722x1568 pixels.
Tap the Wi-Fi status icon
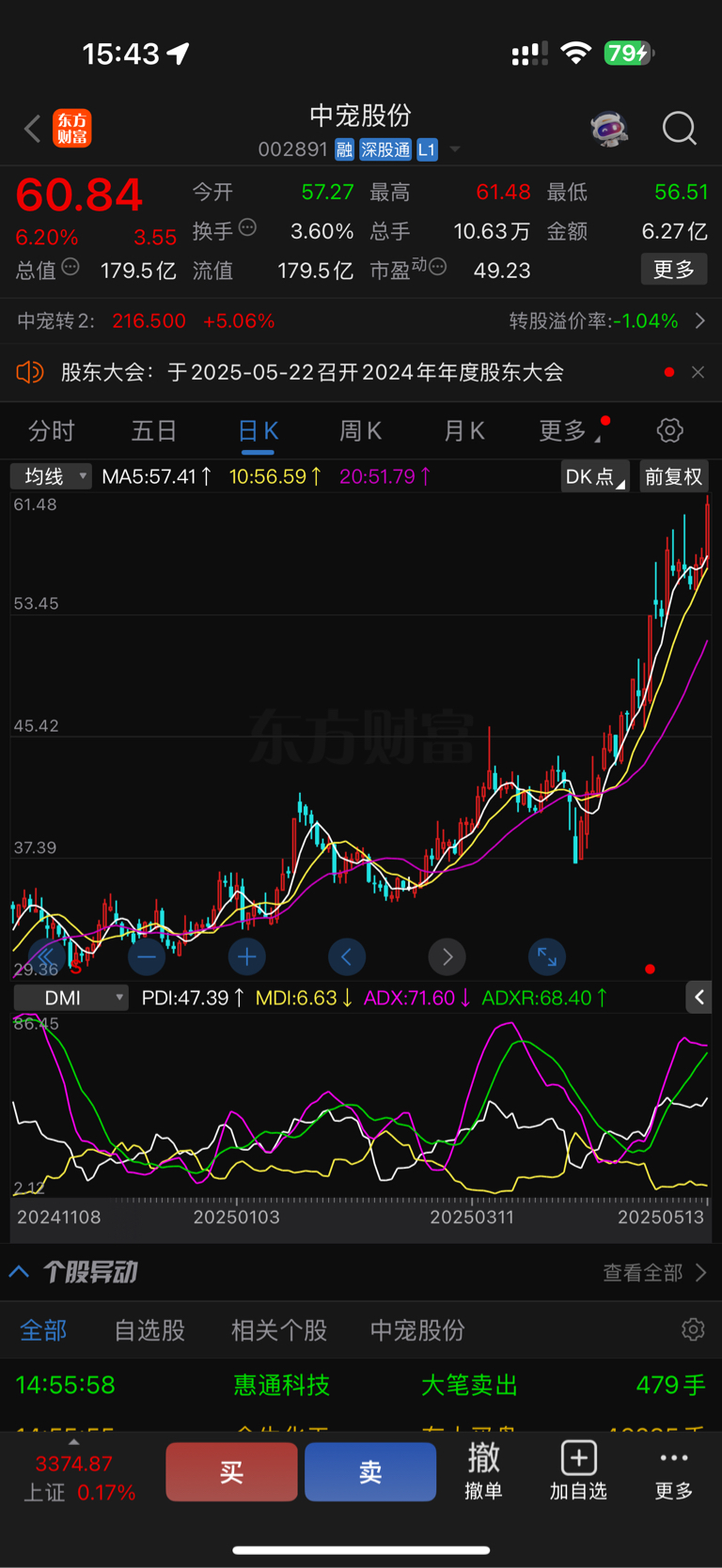point(575,54)
